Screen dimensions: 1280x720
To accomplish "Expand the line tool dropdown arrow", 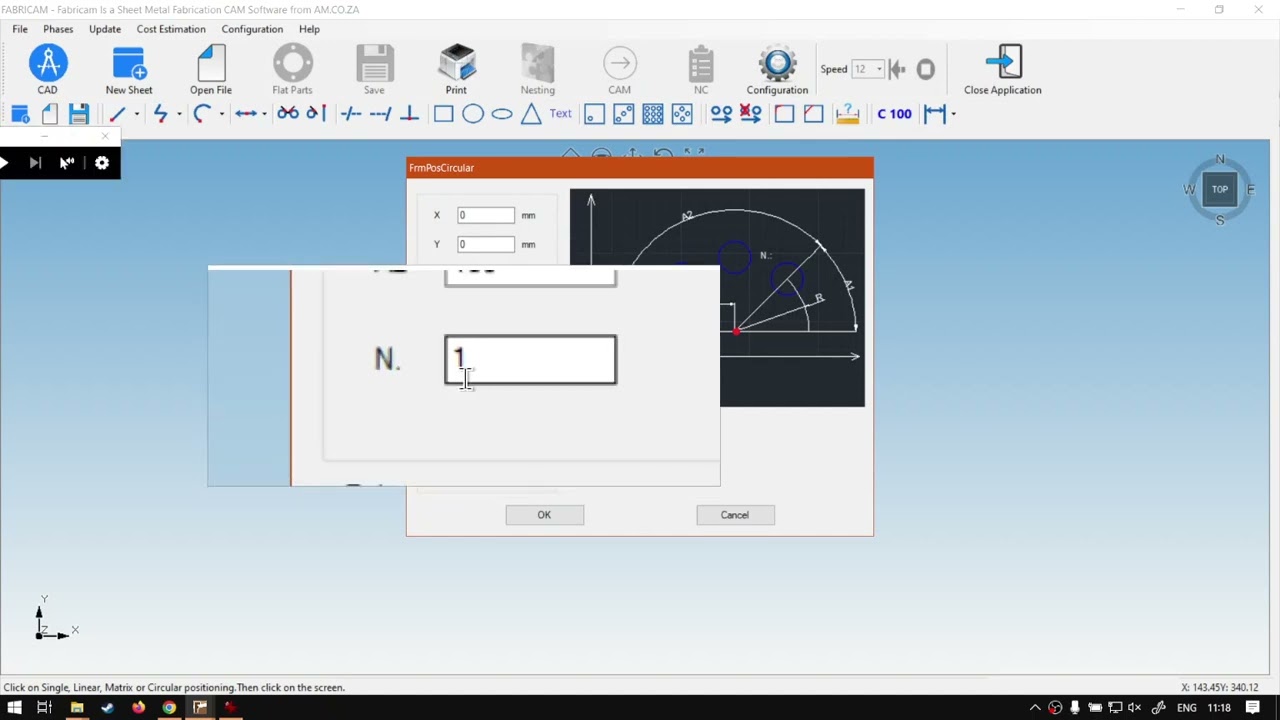I will pyautogui.click(x=137, y=114).
